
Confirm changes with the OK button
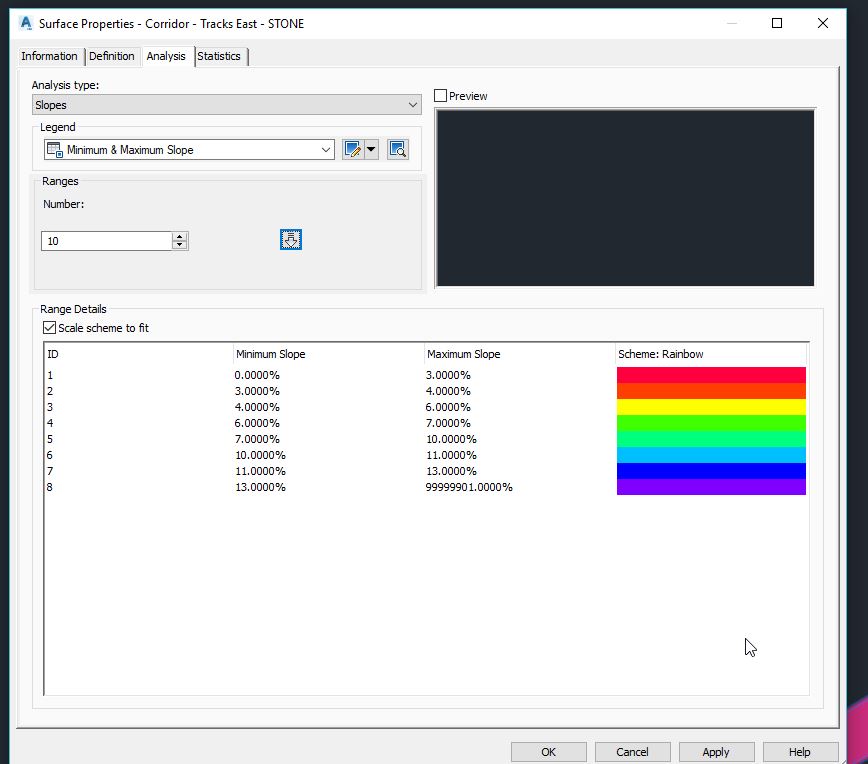tap(548, 751)
